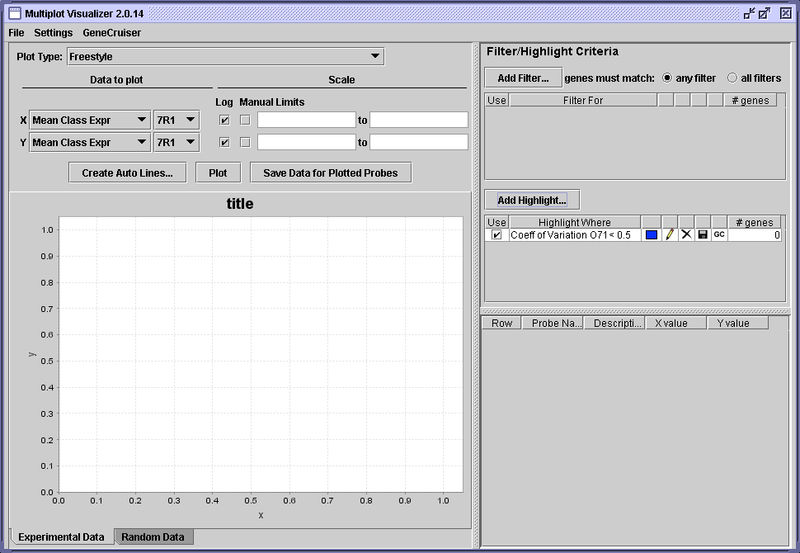Click the # genes header in filter table
Viewport: 800px width, 553px height.
pos(750,100)
